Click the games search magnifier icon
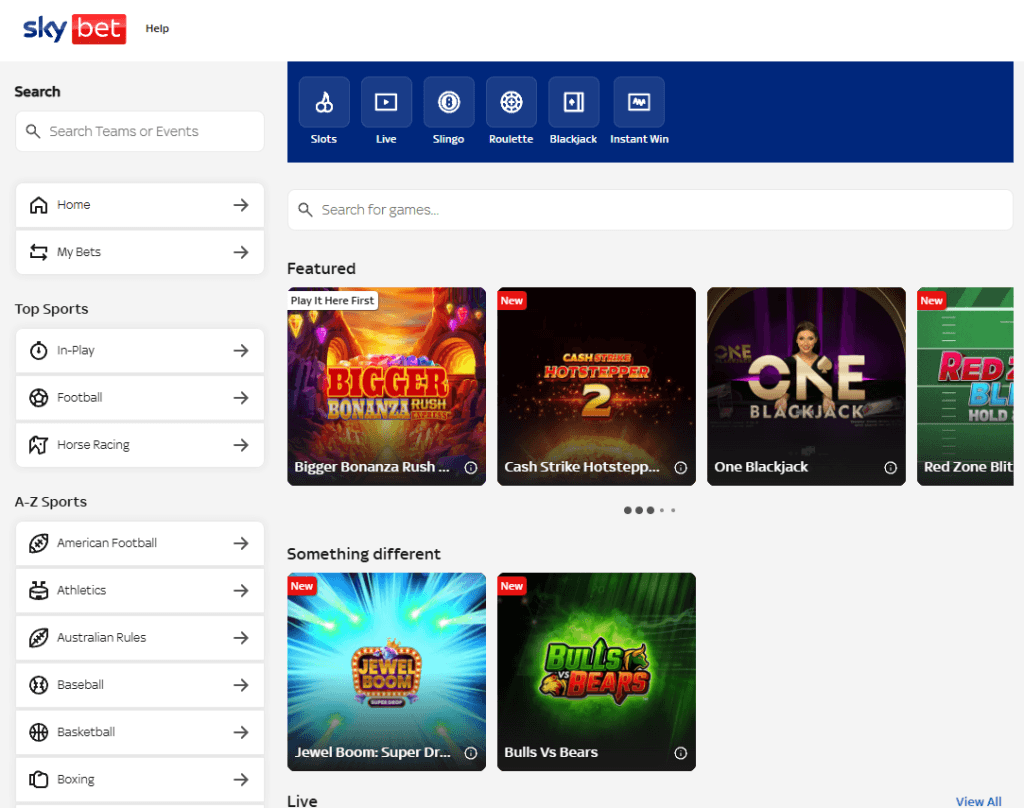This screenshot has height=808, width=1024. [305, 210]
